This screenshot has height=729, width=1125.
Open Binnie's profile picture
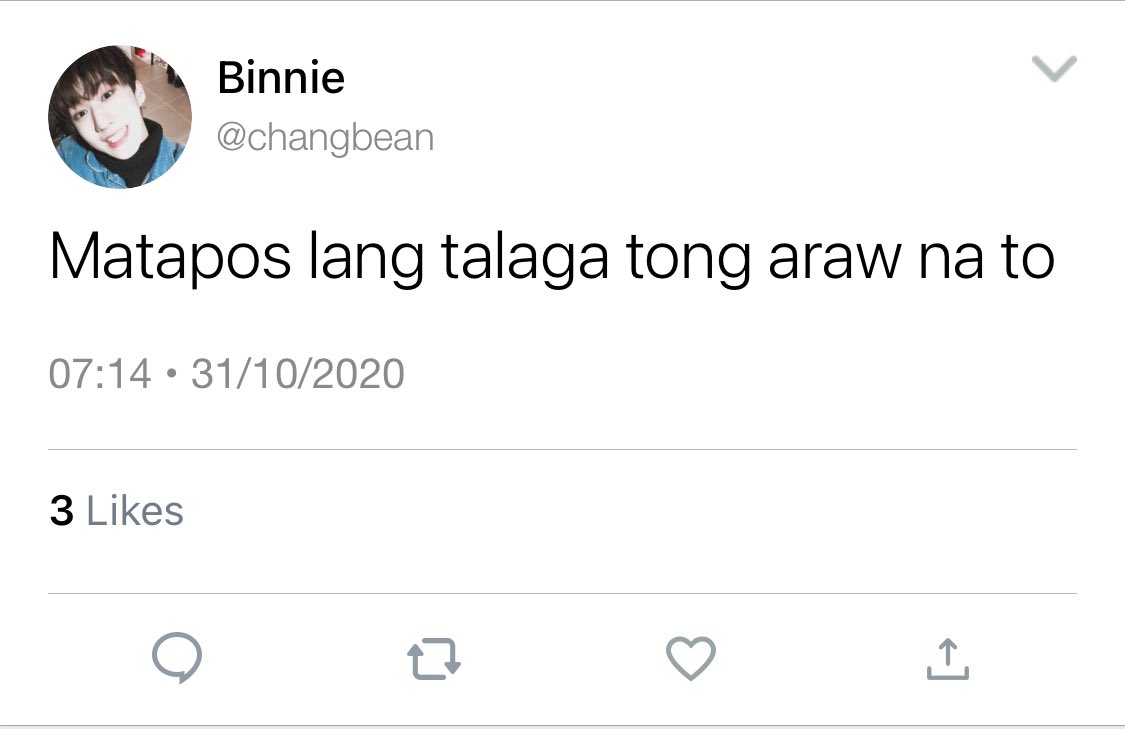(x=120, y=117)
